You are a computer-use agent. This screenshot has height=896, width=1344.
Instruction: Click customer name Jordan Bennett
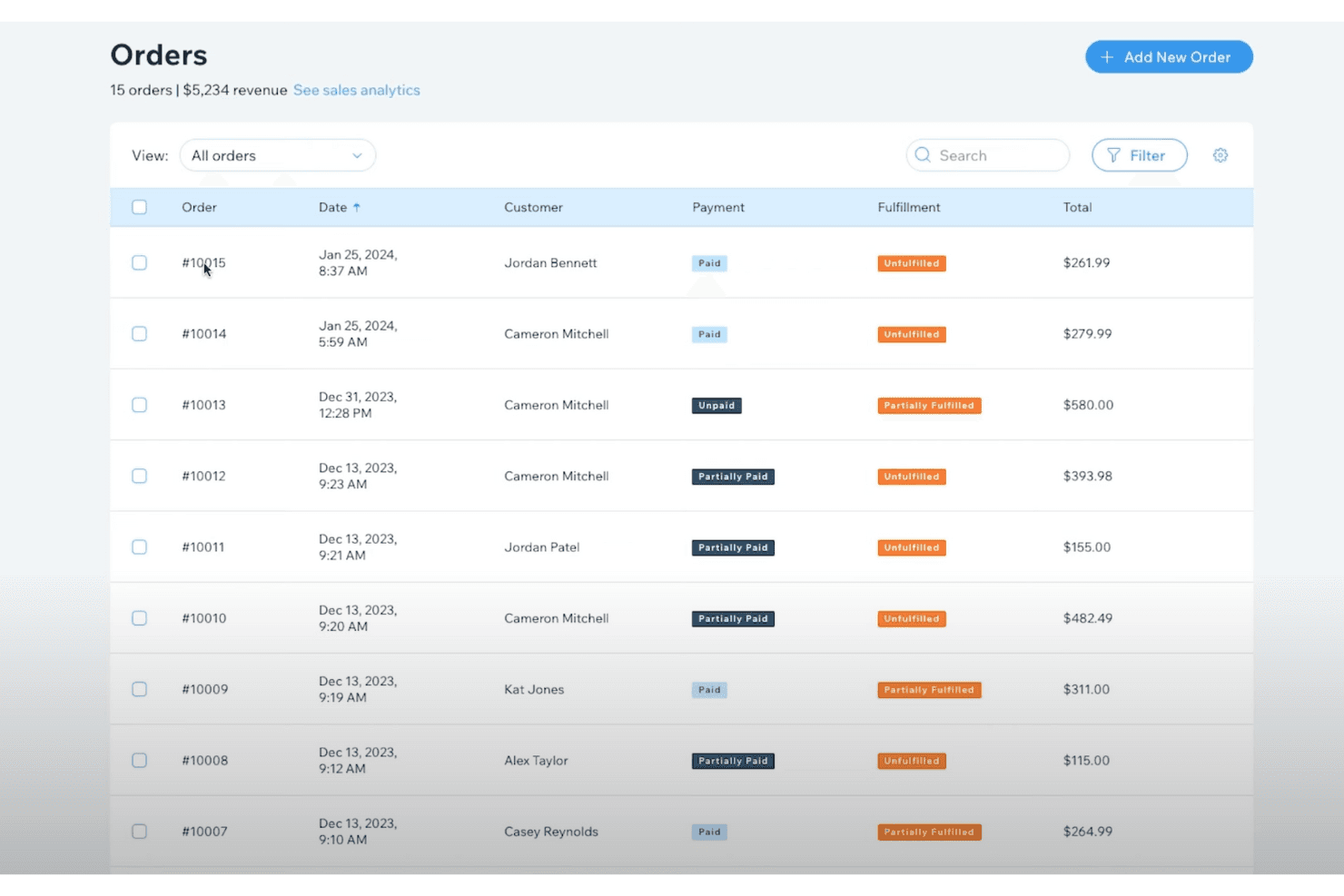550,262
